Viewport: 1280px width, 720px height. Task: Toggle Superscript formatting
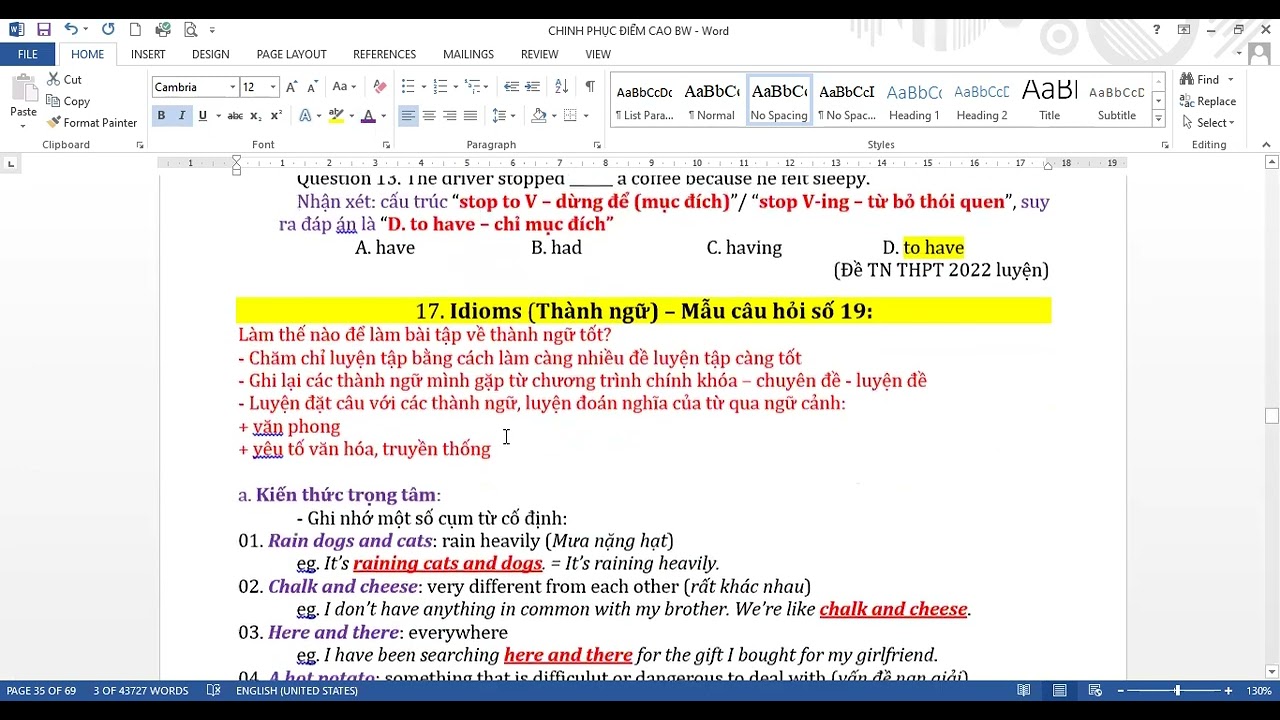[277, 116]
